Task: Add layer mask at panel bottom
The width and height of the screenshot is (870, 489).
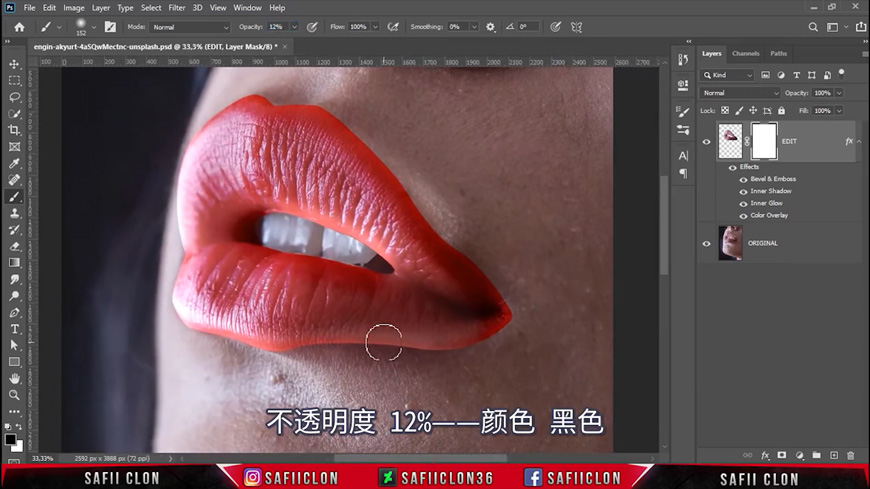Action: 782,456
